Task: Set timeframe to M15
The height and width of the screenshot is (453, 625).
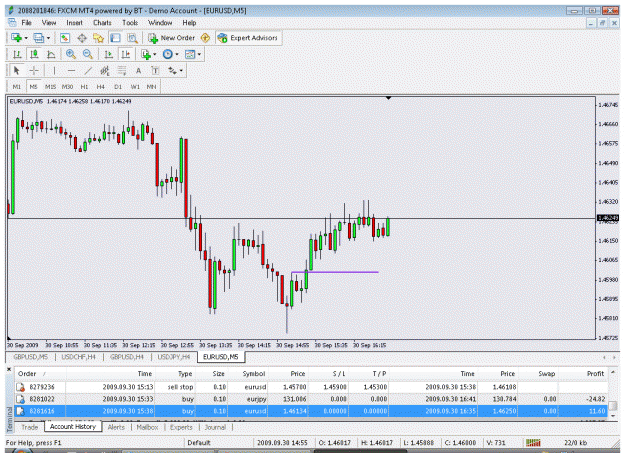Action: tap(50, 87)
